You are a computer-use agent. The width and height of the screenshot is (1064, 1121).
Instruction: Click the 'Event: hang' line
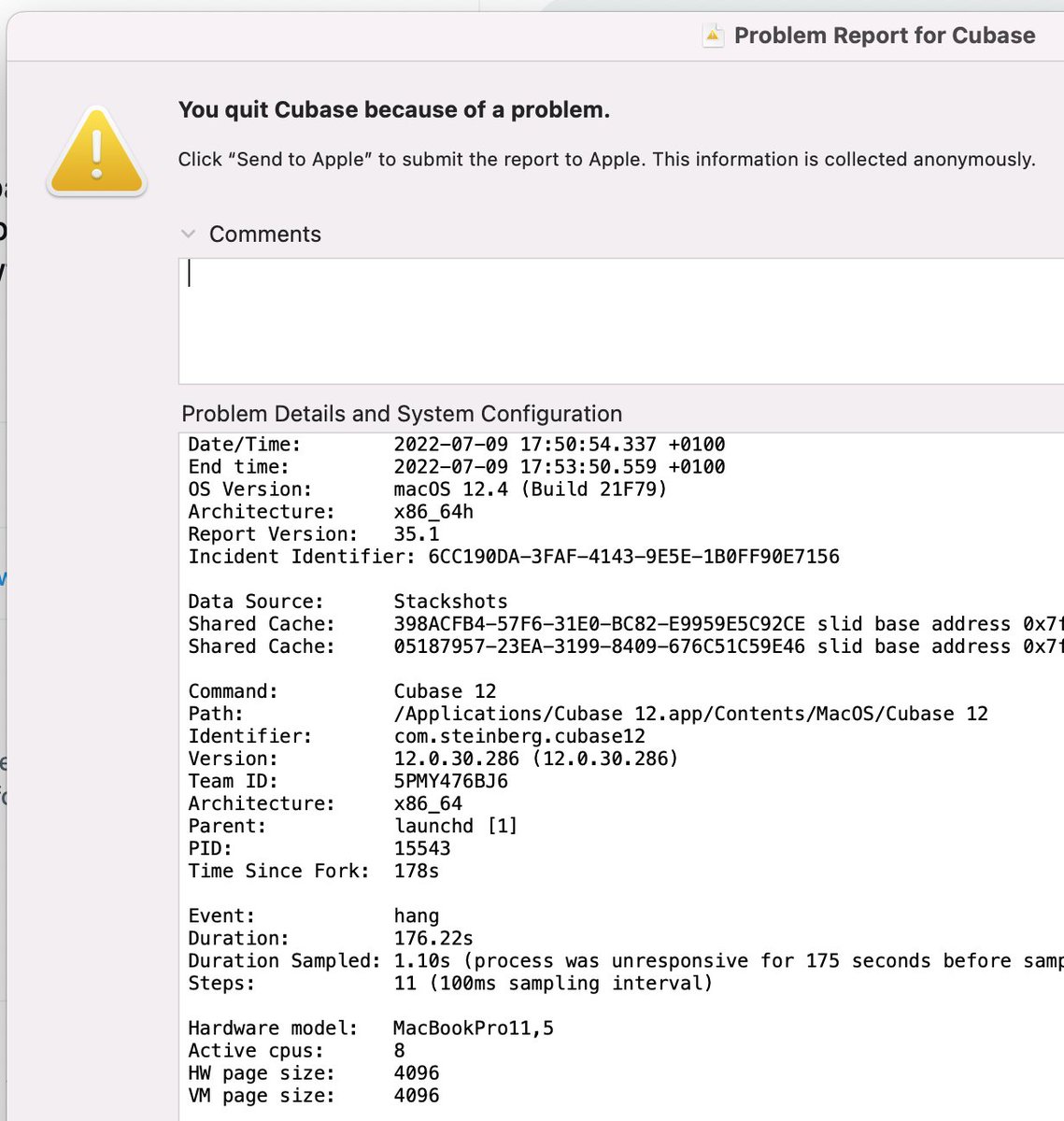point(314,915)
